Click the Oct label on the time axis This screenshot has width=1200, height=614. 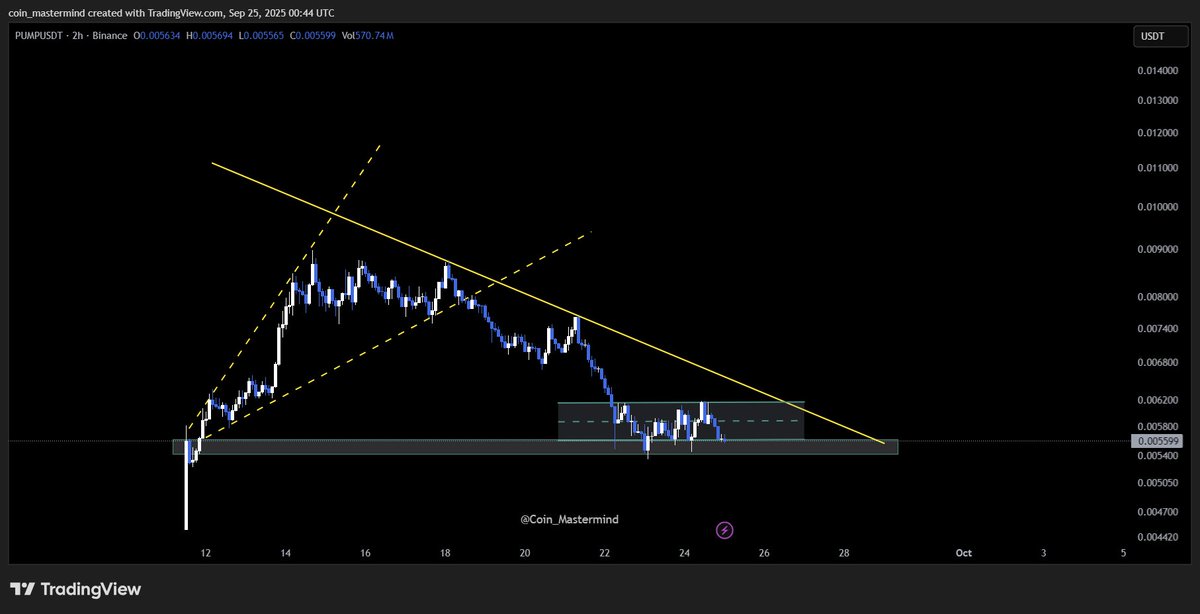coord(963,552)
